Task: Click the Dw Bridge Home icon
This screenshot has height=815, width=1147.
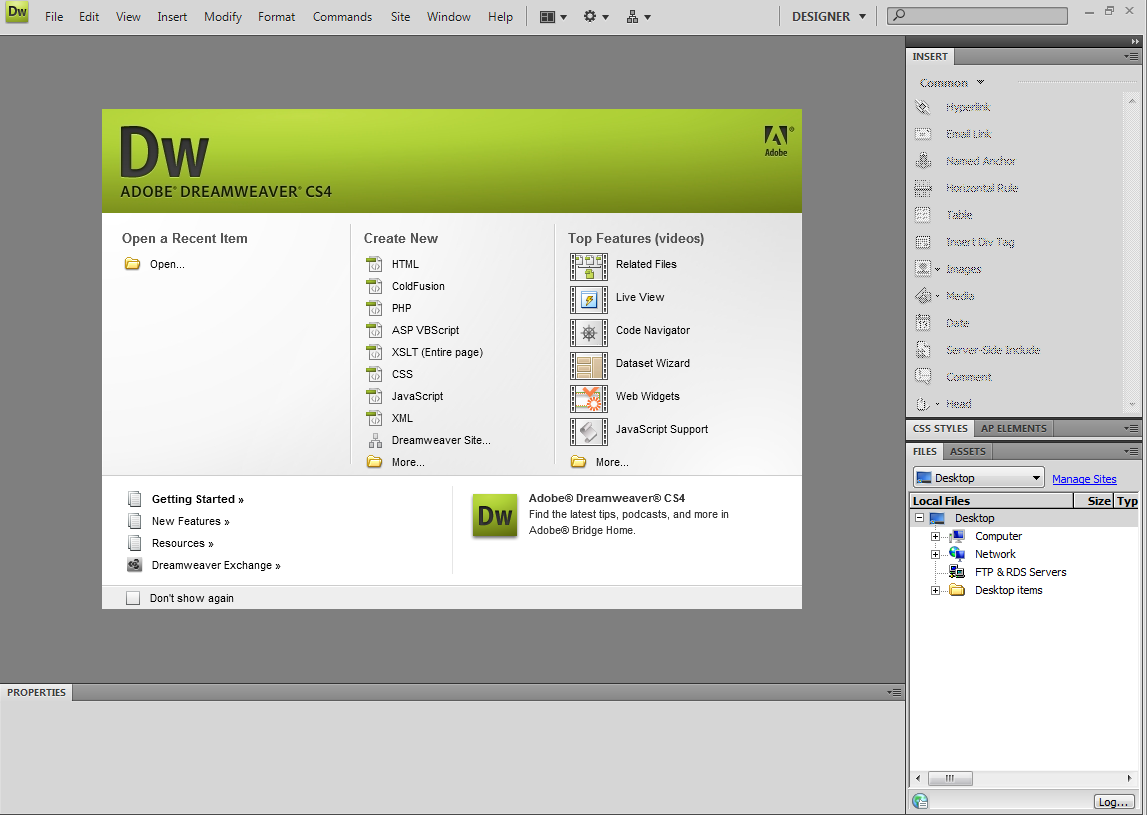Action: click(x=494, y=516)
